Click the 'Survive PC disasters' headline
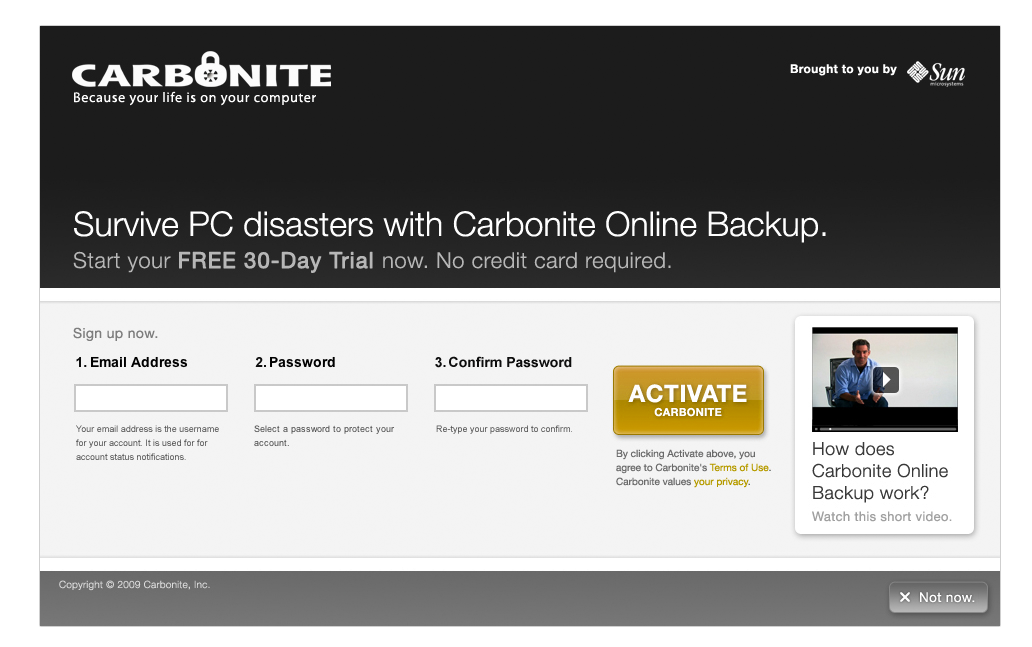Screen dimensions: 1032x647 (x=450, y=224)
